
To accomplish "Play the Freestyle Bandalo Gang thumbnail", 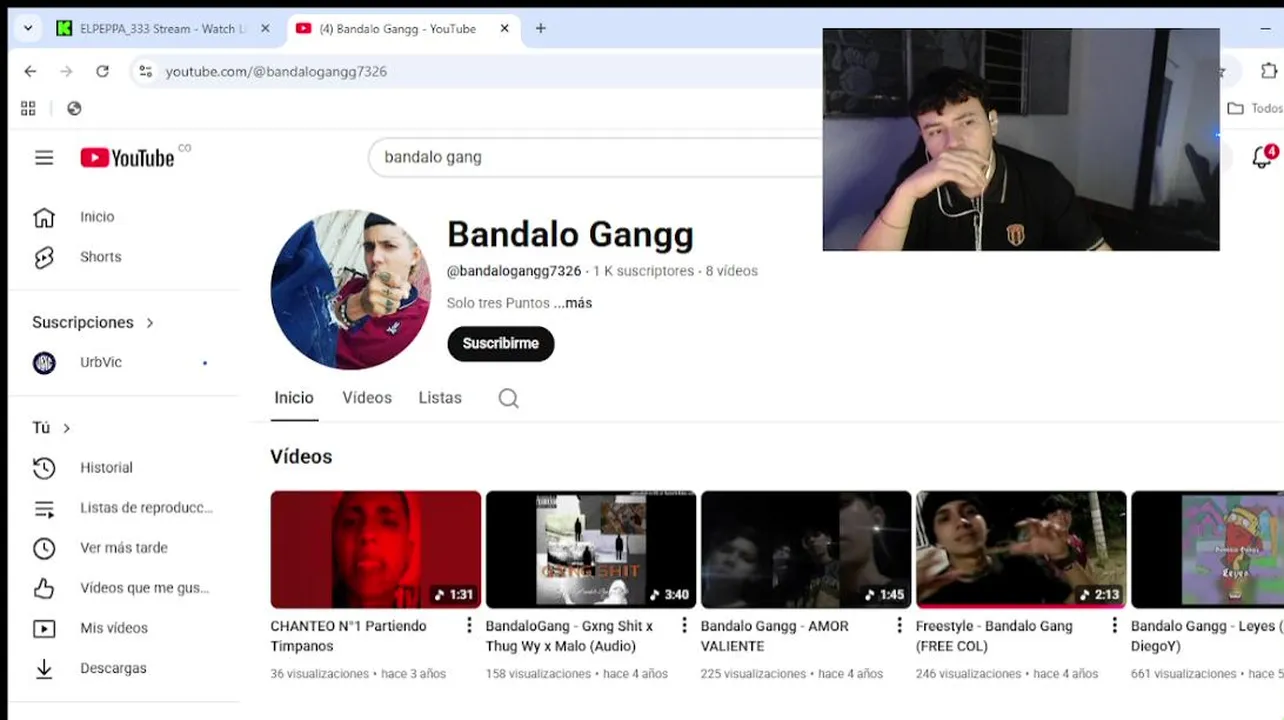I will 1021,549.
